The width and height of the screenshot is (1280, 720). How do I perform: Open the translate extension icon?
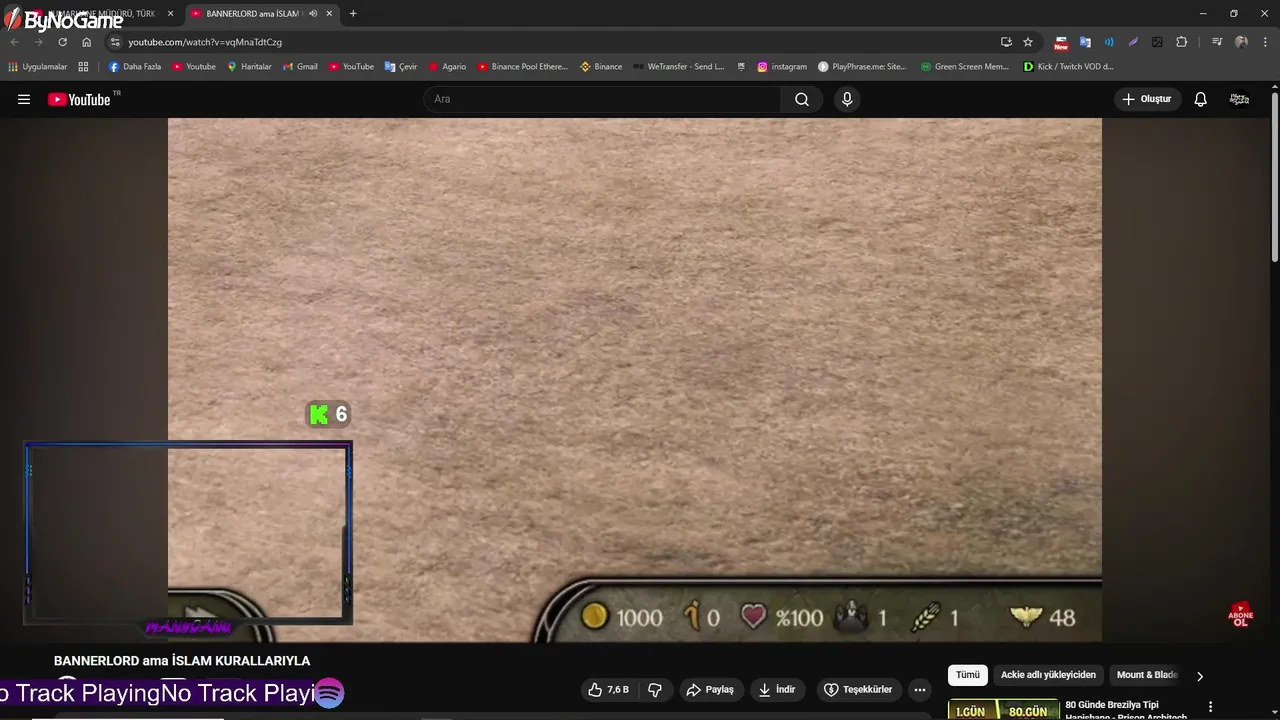[x=1085, y=42]
